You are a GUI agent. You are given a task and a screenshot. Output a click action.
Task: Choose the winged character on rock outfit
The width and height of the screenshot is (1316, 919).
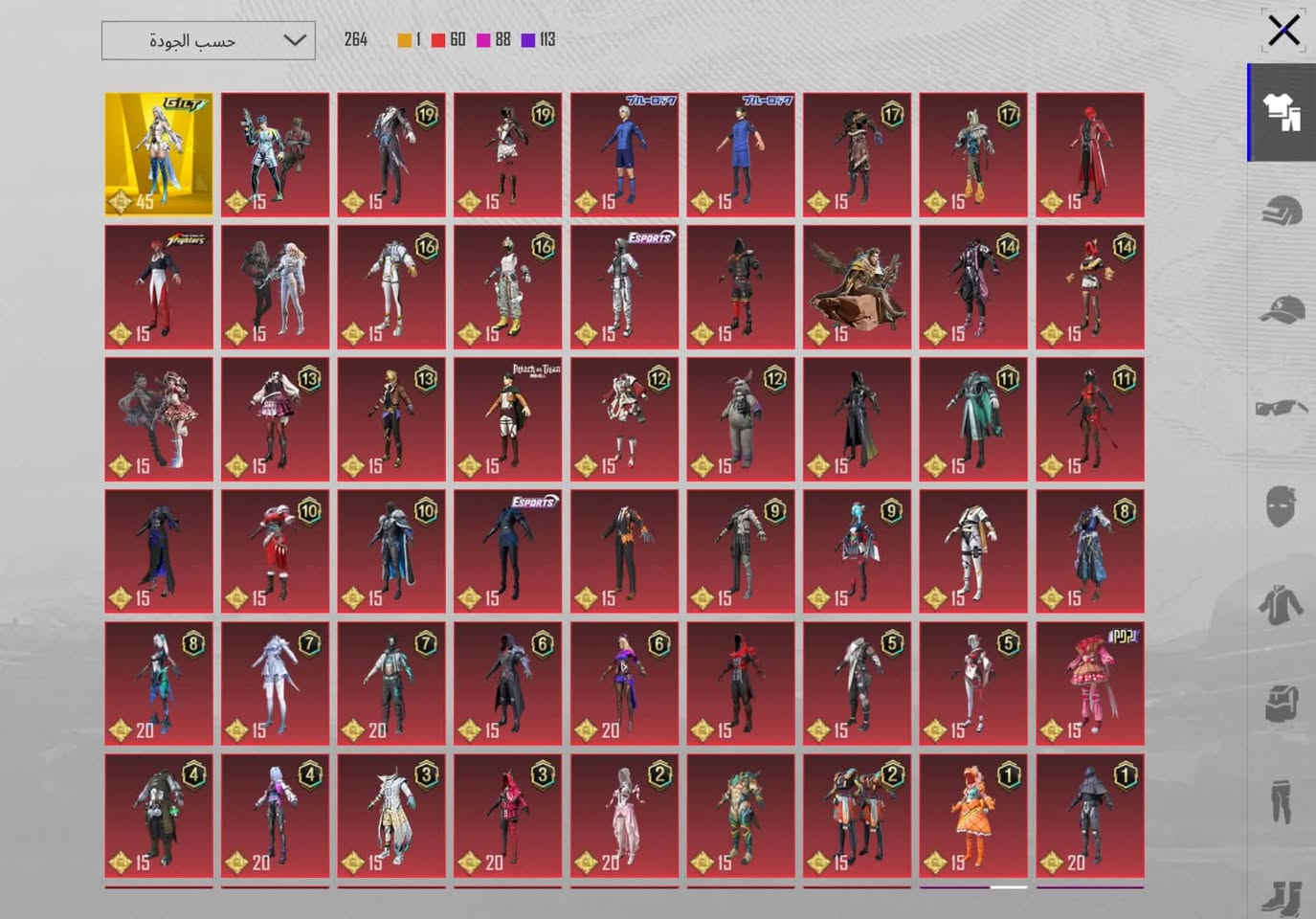(857, 286)
